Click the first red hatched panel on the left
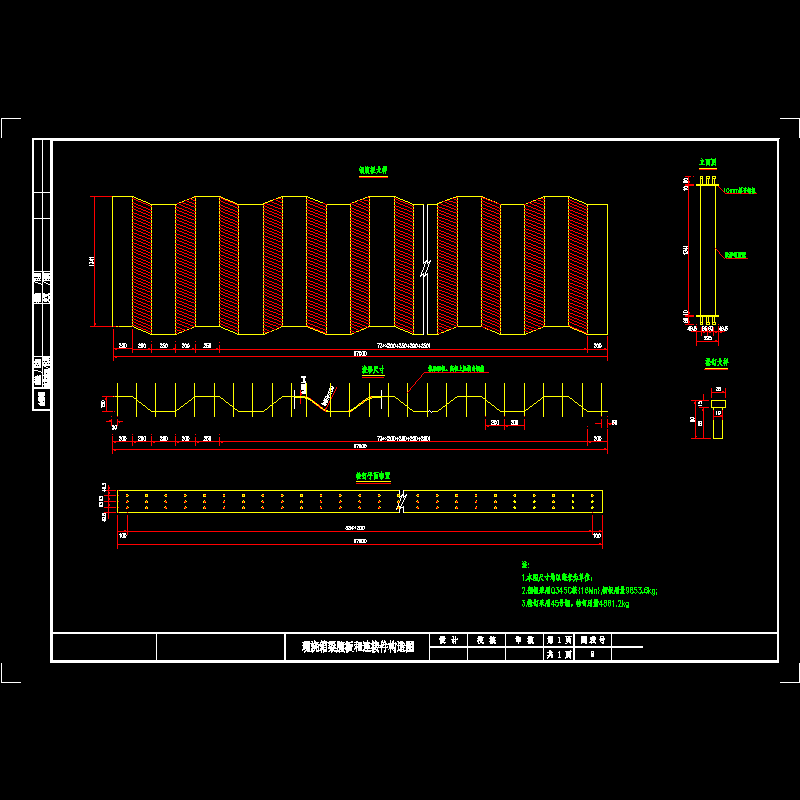Screen dimensions: 800x800 (x=142, y=265)
